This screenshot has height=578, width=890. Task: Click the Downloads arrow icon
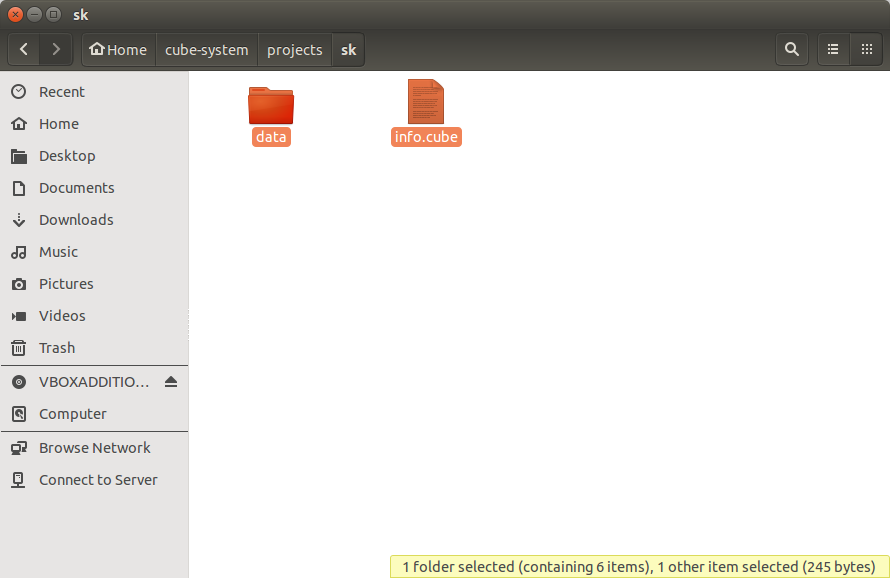click(x=19, y=220)
